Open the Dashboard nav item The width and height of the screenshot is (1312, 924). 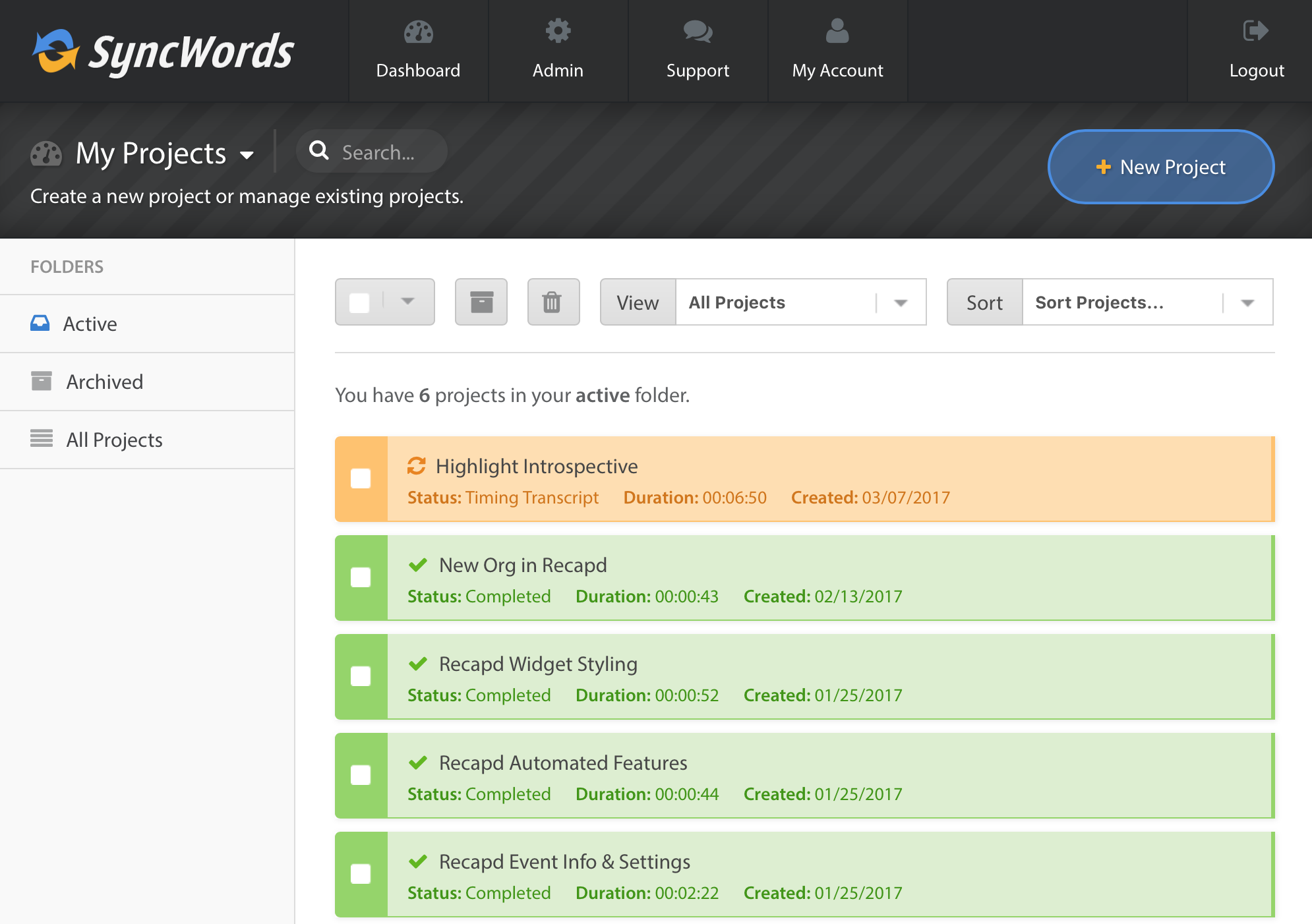pos(418,51)
